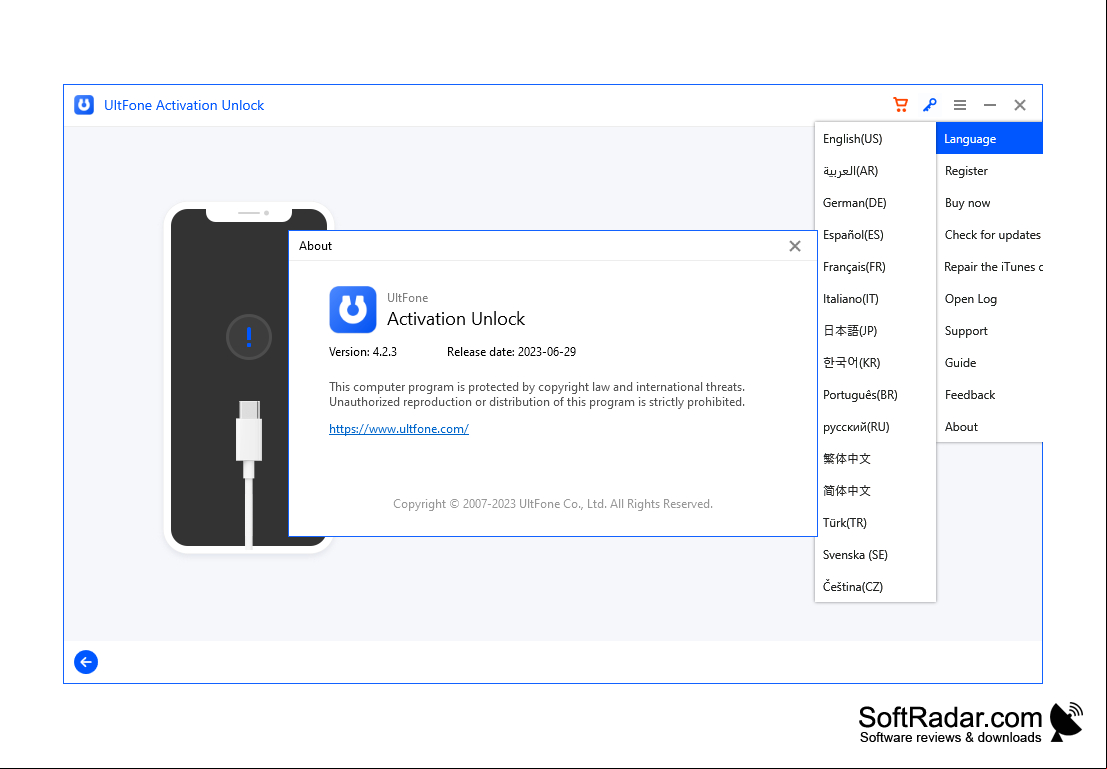Select Svenska (SE) language
The height and width of the screenshot is (769, 1107).
point(875,555)
